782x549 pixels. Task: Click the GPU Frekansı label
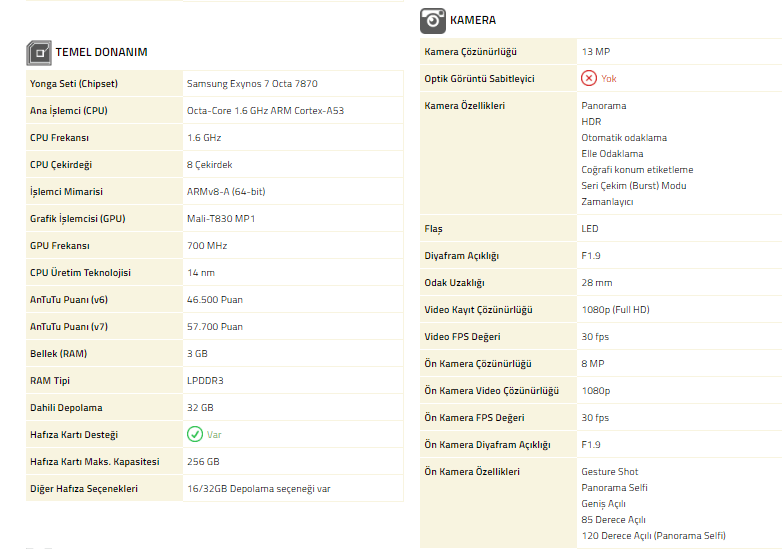(x=60, y=245)
